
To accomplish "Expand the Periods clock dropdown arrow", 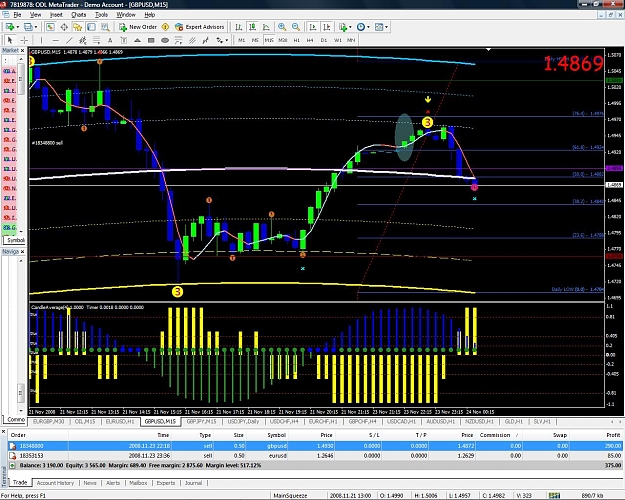I will tap(368, 27).
